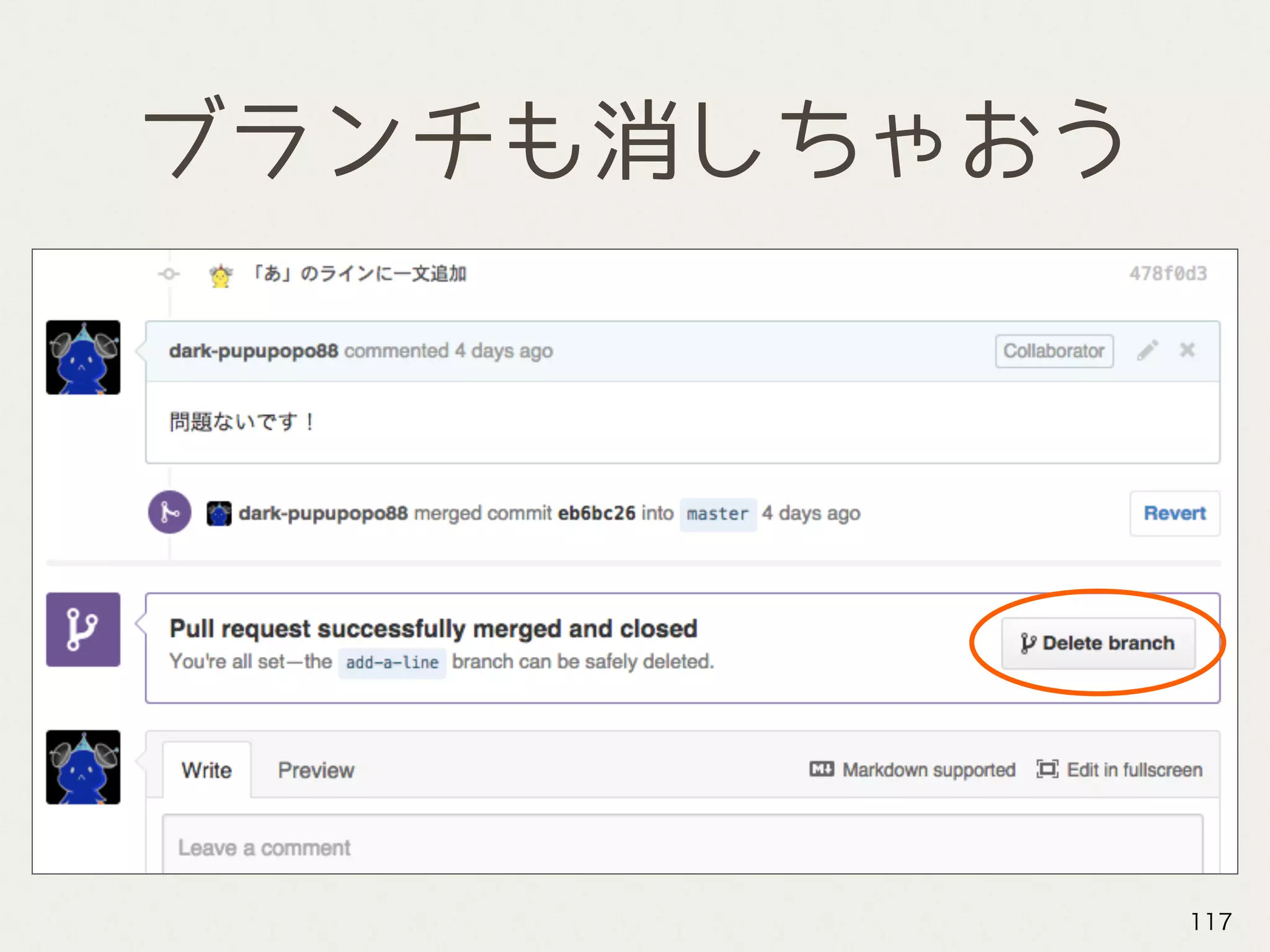Click the master branch label

(717, 514)
